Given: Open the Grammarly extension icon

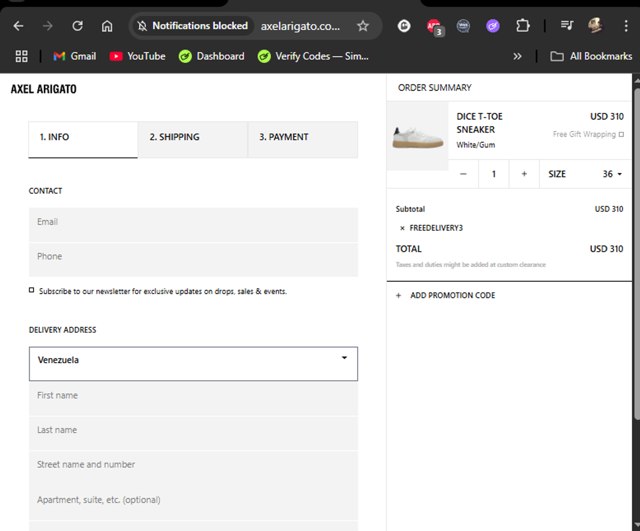Looking at the screenshot, I should point(404,26).
